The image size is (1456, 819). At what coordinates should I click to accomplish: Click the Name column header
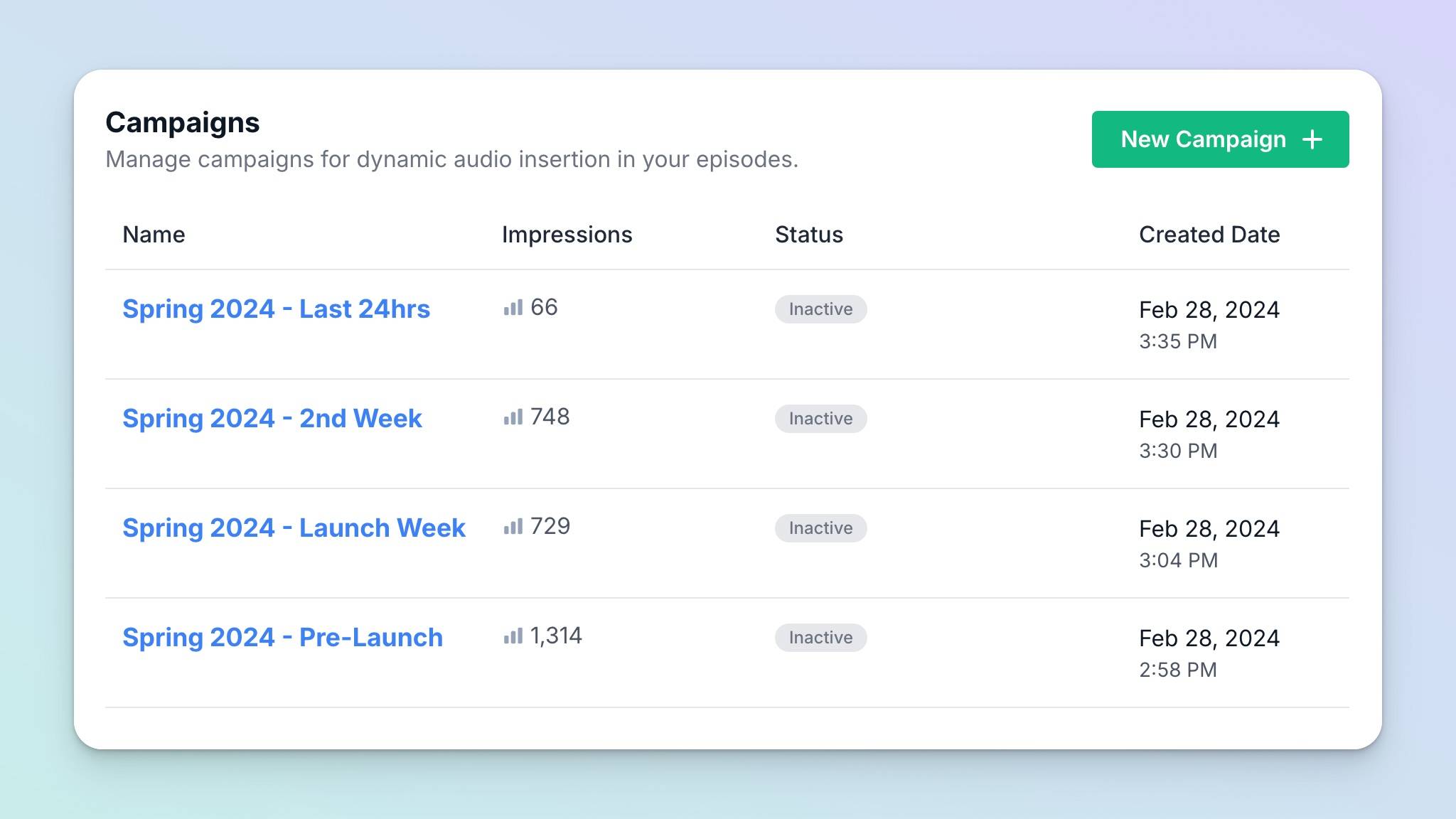(154, 235)
